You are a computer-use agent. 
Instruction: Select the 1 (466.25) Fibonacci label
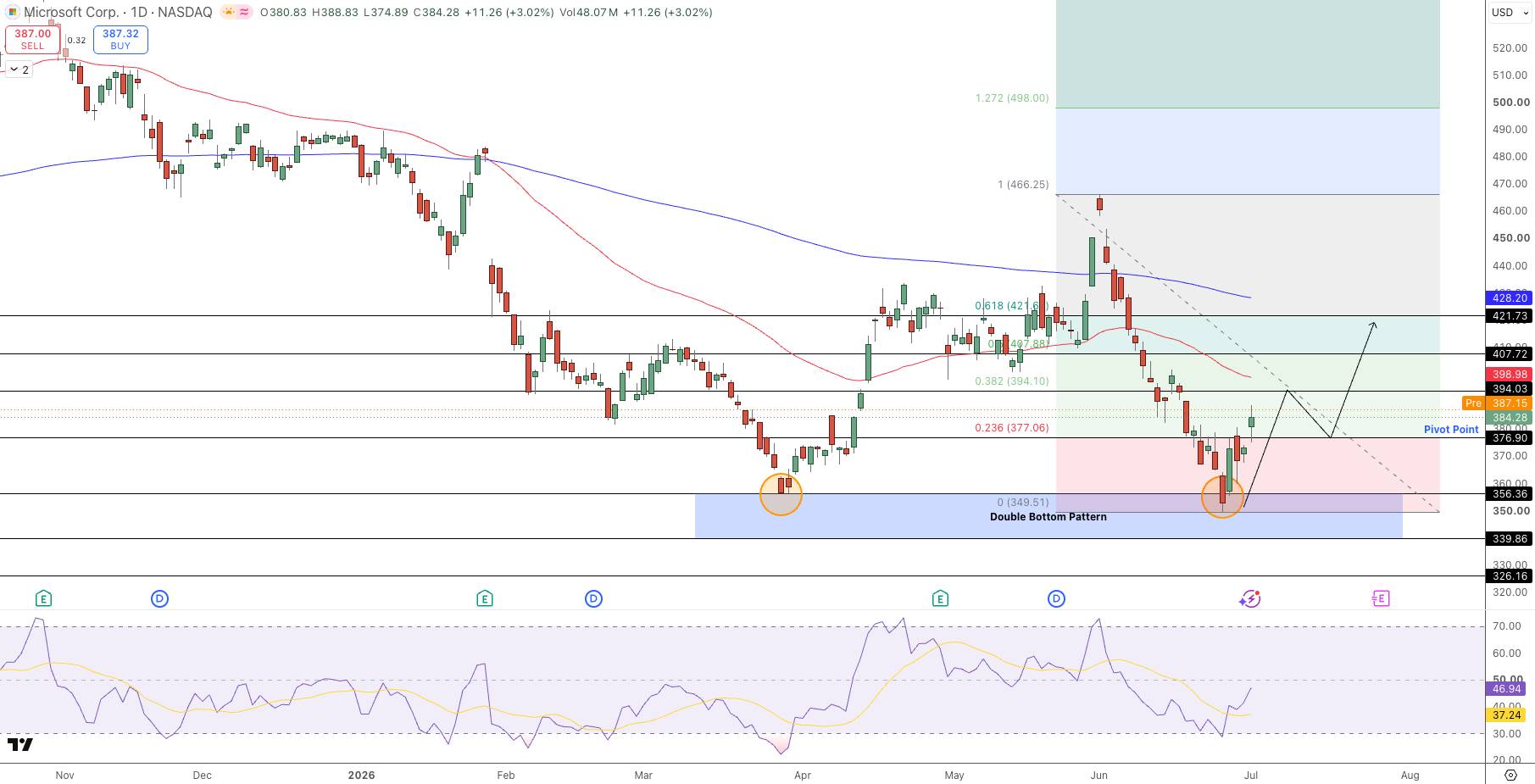1023,185
